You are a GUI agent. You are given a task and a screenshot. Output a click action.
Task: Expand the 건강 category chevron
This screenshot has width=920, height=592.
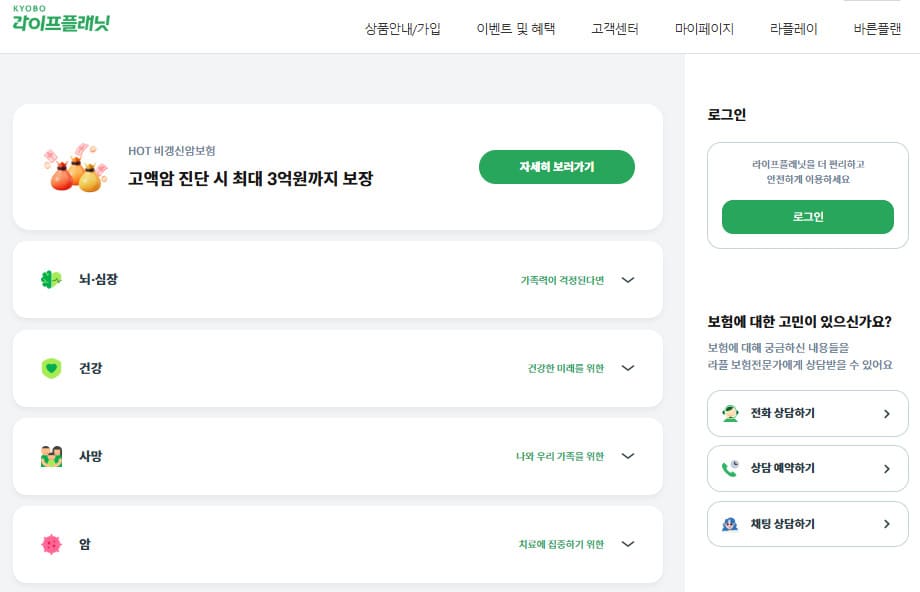(x=628, y=368)
